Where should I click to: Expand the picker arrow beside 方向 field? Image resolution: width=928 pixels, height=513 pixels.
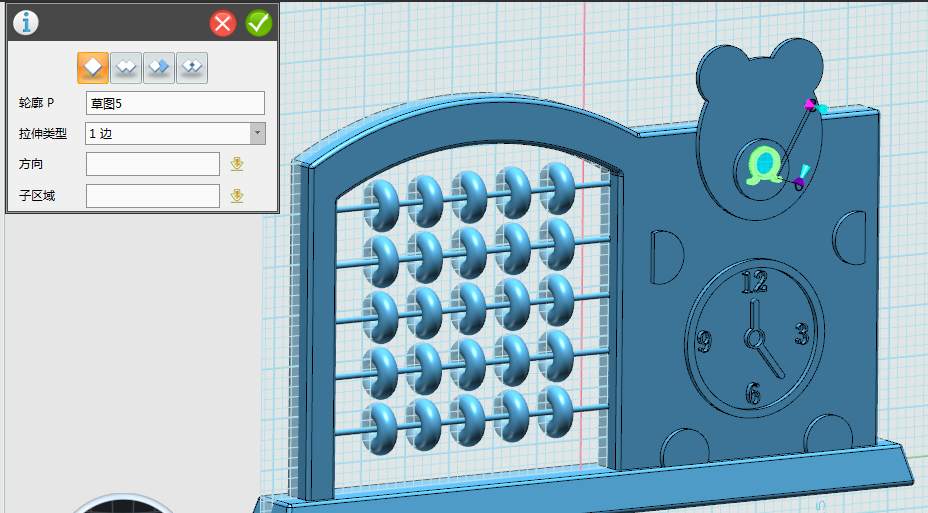click(x=237, y=164)
